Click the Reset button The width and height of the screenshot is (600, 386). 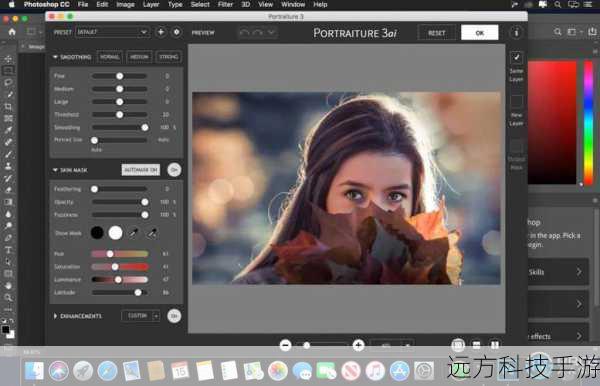coord(437,33)
